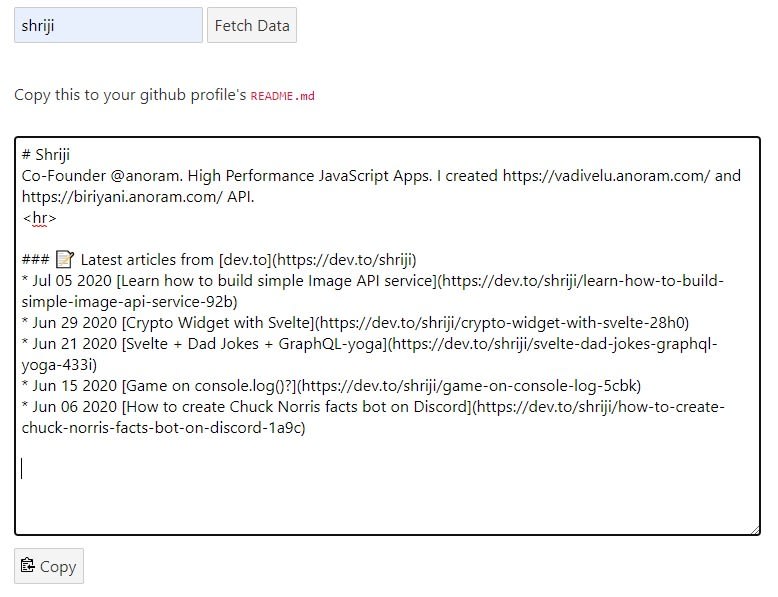This screenshot has width=778, height=597.
Task: Click 'https://biriyani.anoram.com/' text in textarea
Action: 122,197
